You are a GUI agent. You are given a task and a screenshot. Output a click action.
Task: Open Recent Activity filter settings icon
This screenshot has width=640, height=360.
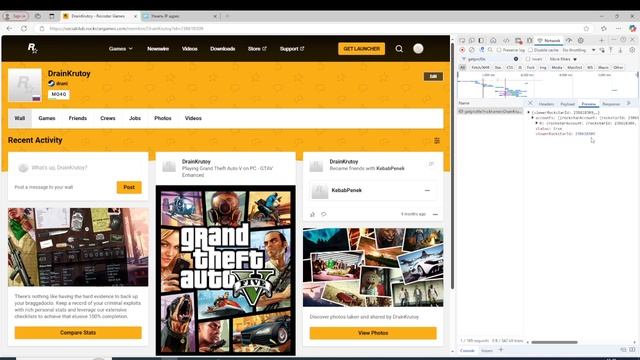click(437, 140)
